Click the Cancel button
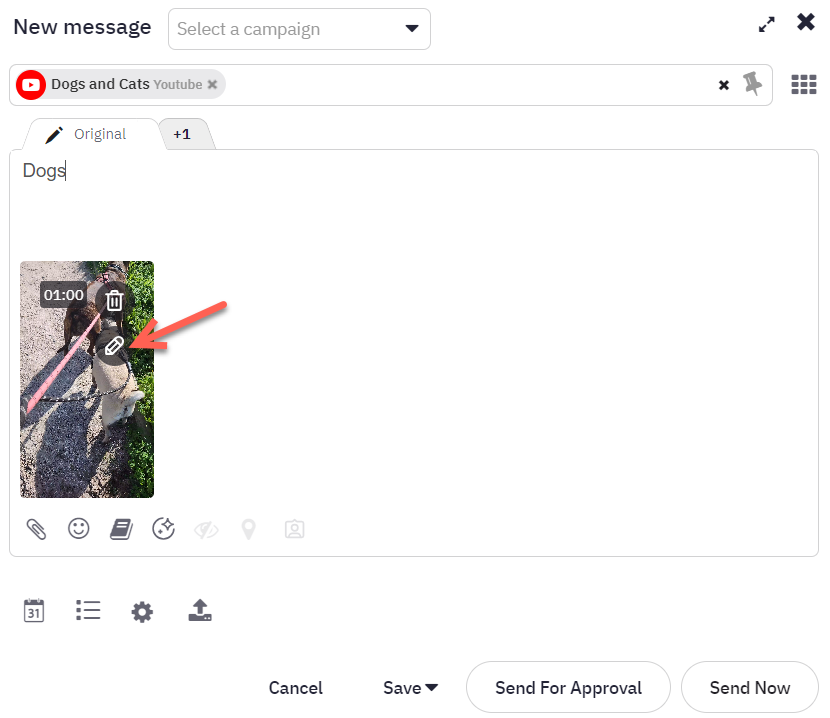 (x=295, y=688)
